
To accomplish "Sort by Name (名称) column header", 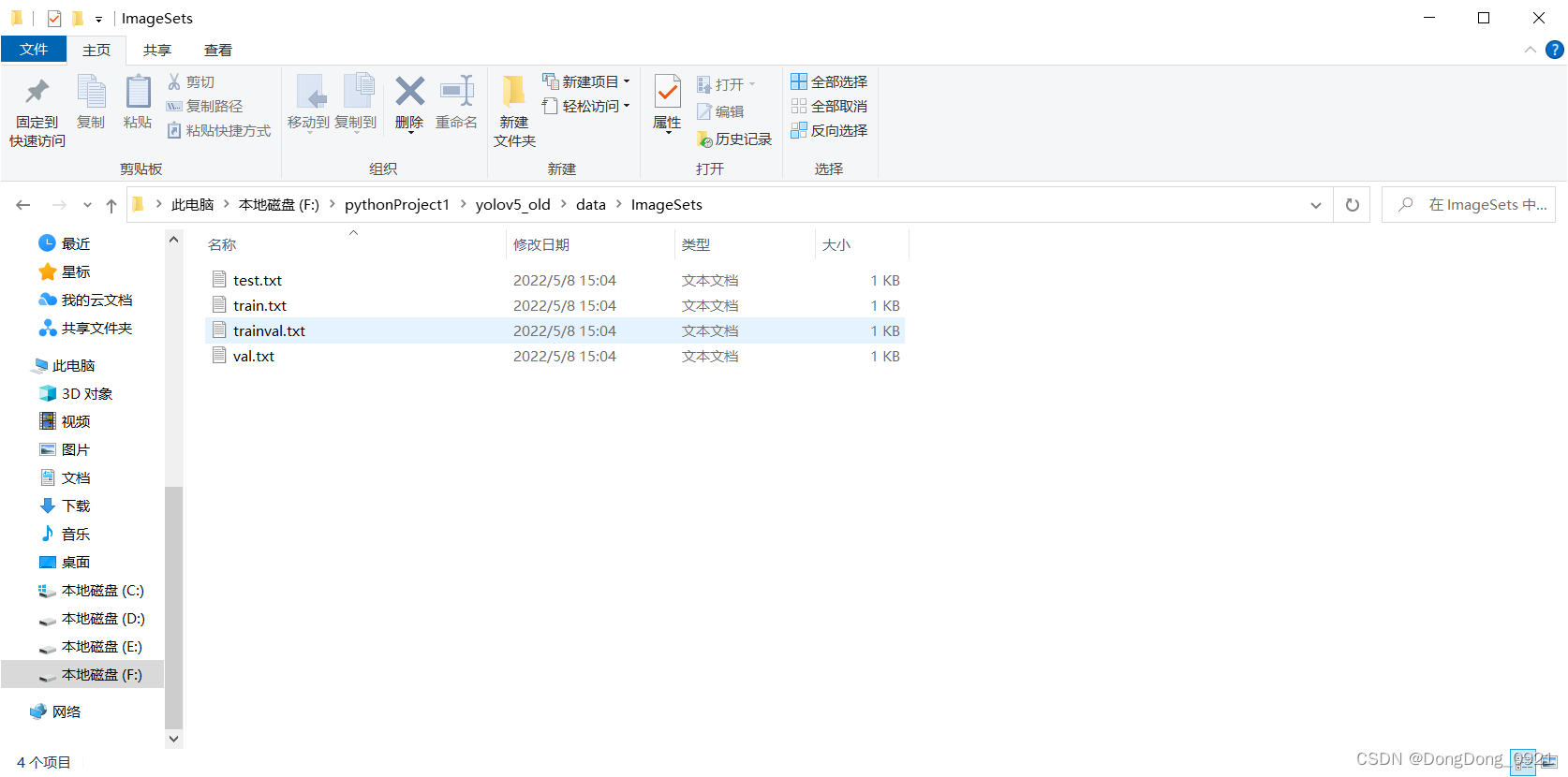I will point(353,244).
